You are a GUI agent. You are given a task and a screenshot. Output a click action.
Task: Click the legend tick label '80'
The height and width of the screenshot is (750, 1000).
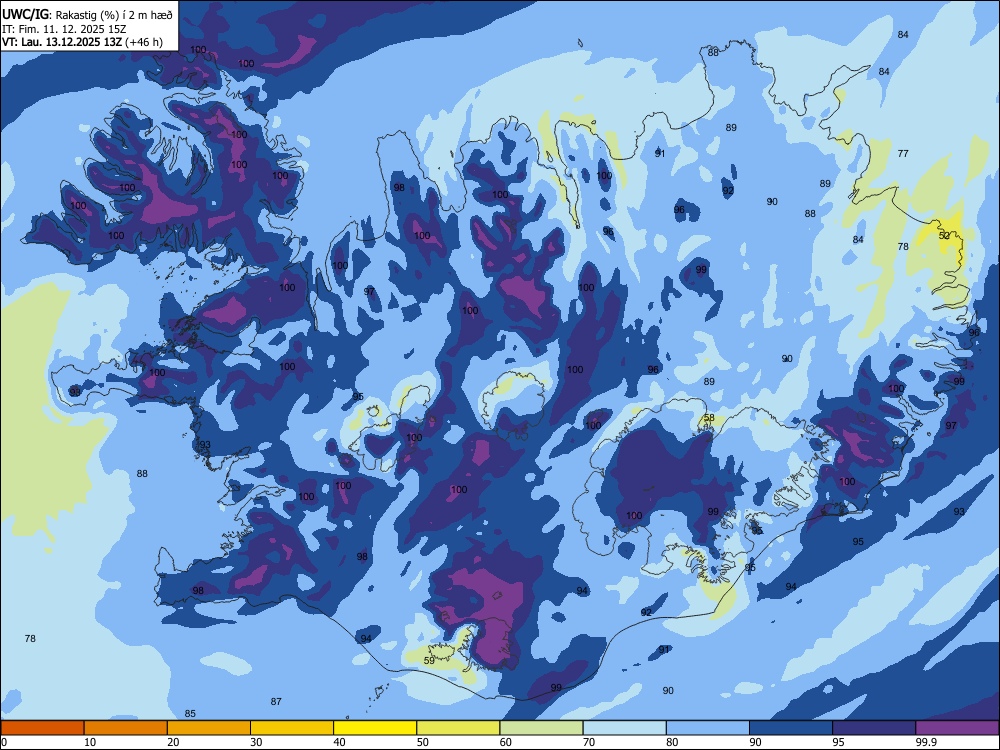click(x=672, y=742)
